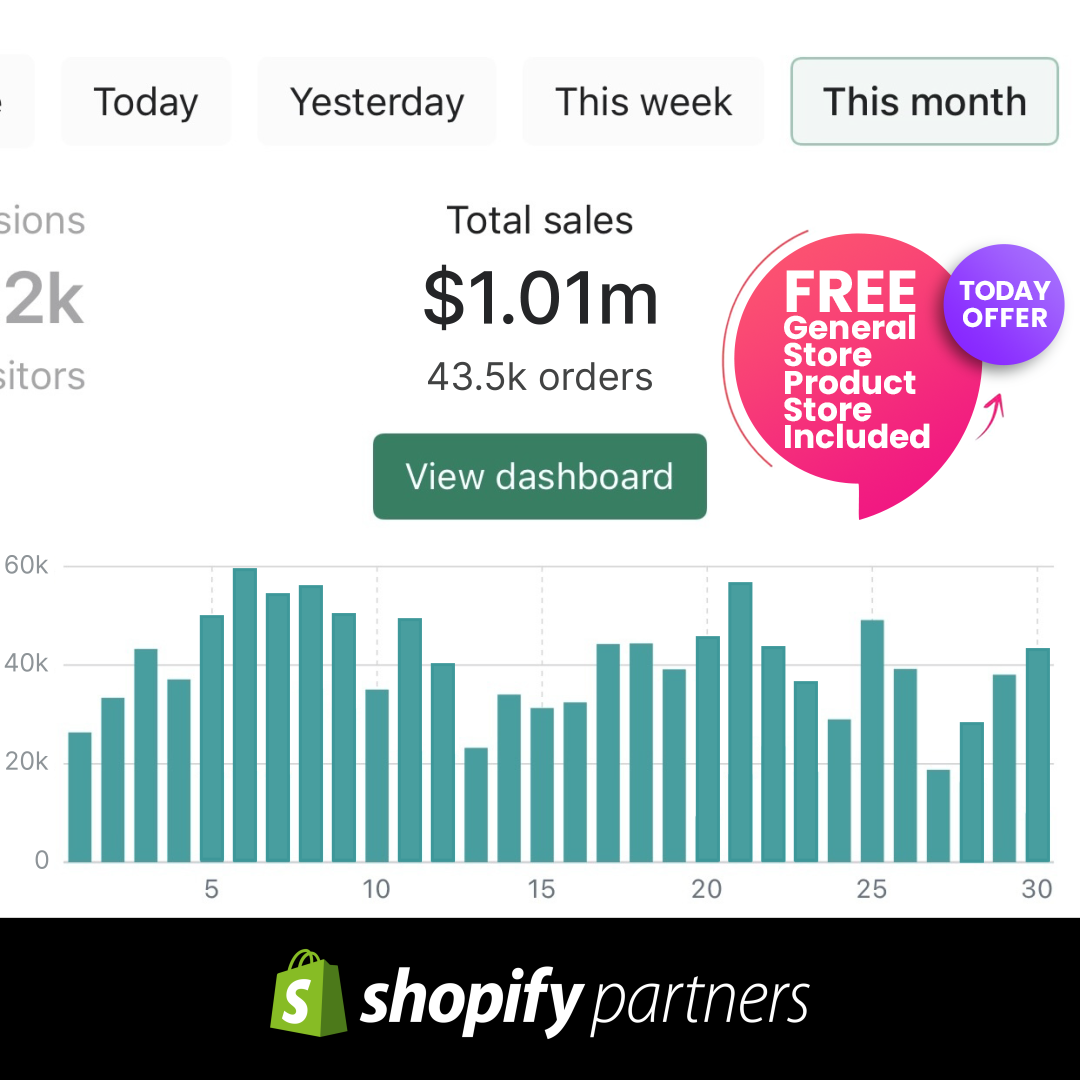This screenshot has height=1080, width=1080.
Task: Click the 60k axis label on the chart
Action: 25,565
